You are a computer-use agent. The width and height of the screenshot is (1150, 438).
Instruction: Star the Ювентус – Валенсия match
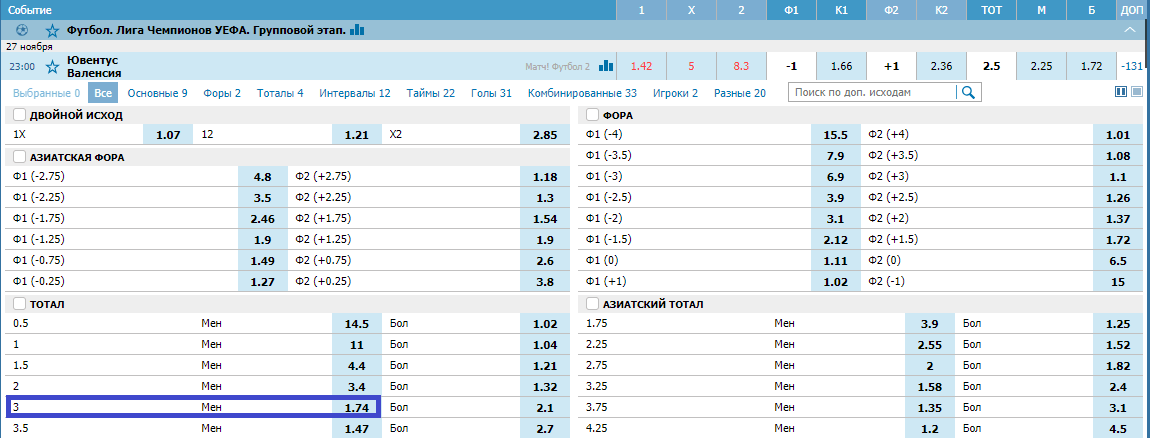click(x=52, y=66)
